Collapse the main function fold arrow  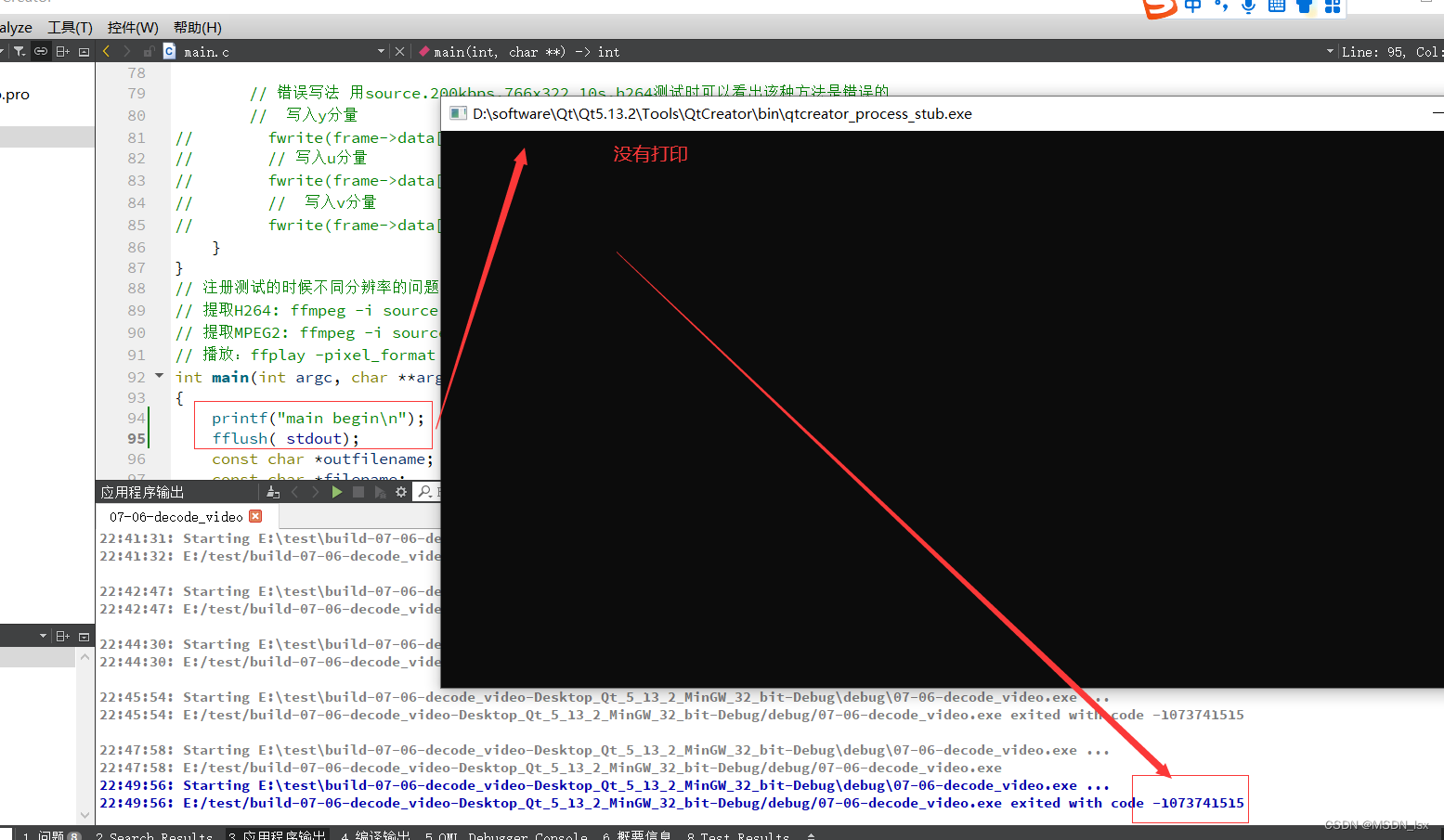pyautogui.click(x=159, y=376)
